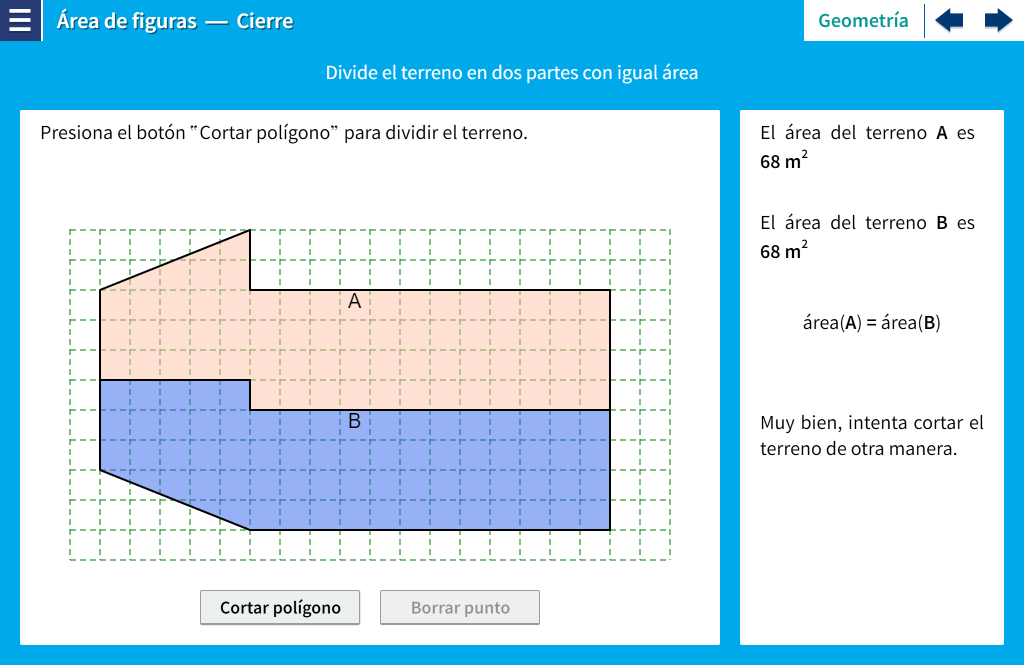
Task: Click the "Muy bien" feedback message
Action: 871,435
